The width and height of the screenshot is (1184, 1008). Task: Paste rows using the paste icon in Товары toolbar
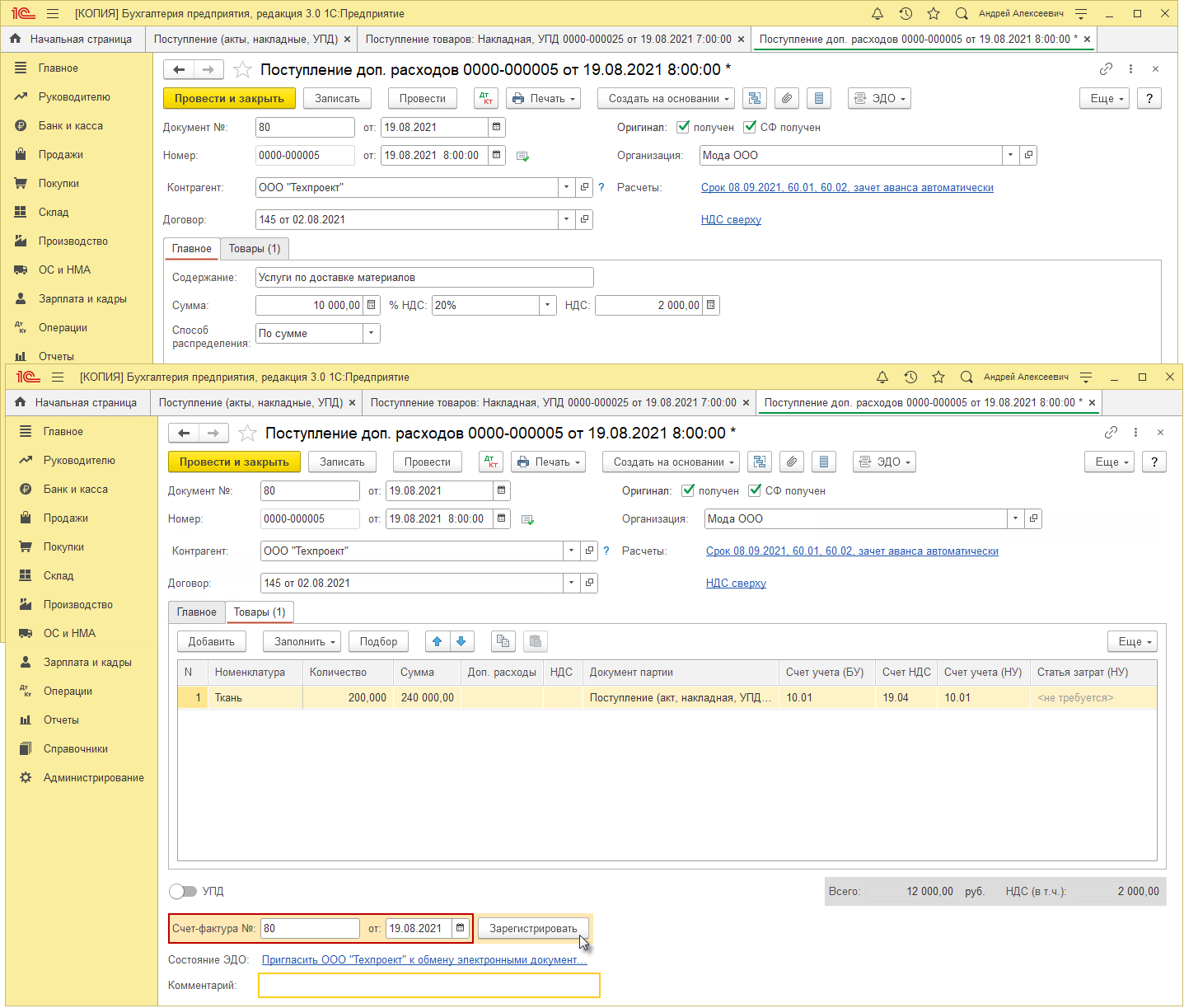tap(535, 641)
